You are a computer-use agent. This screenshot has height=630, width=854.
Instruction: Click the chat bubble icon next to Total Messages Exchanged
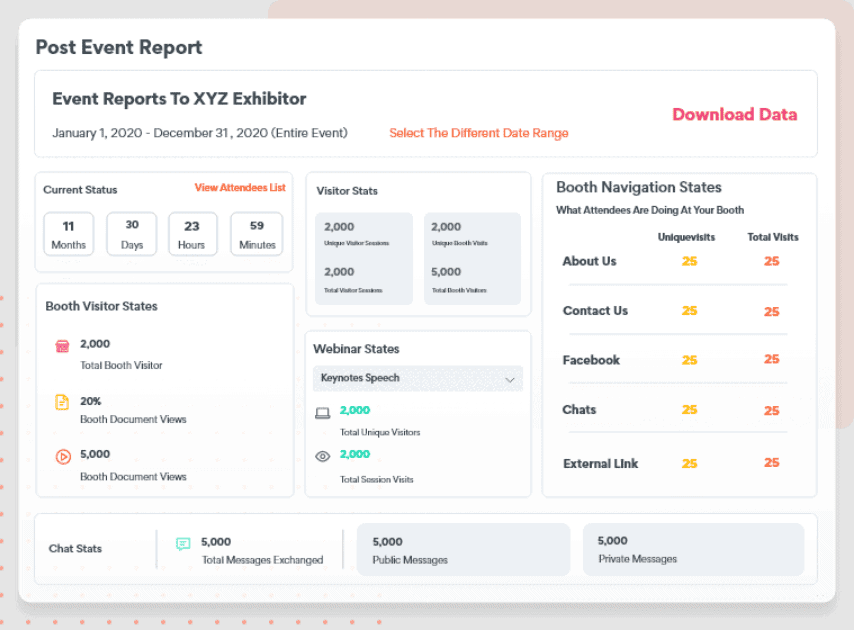(x=182, y=542)
